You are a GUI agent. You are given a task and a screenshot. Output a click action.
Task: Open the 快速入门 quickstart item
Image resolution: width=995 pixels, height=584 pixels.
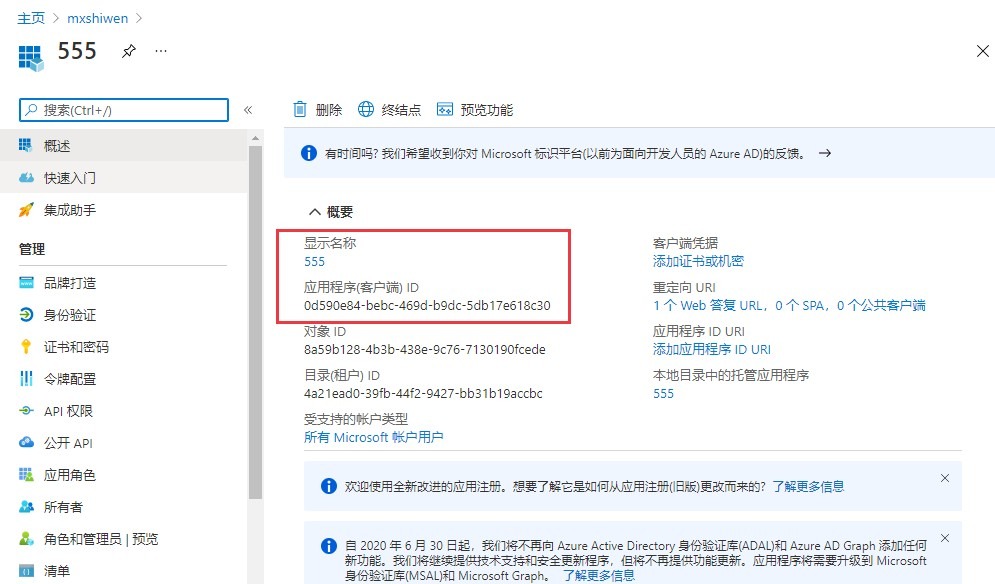point(124,178)
